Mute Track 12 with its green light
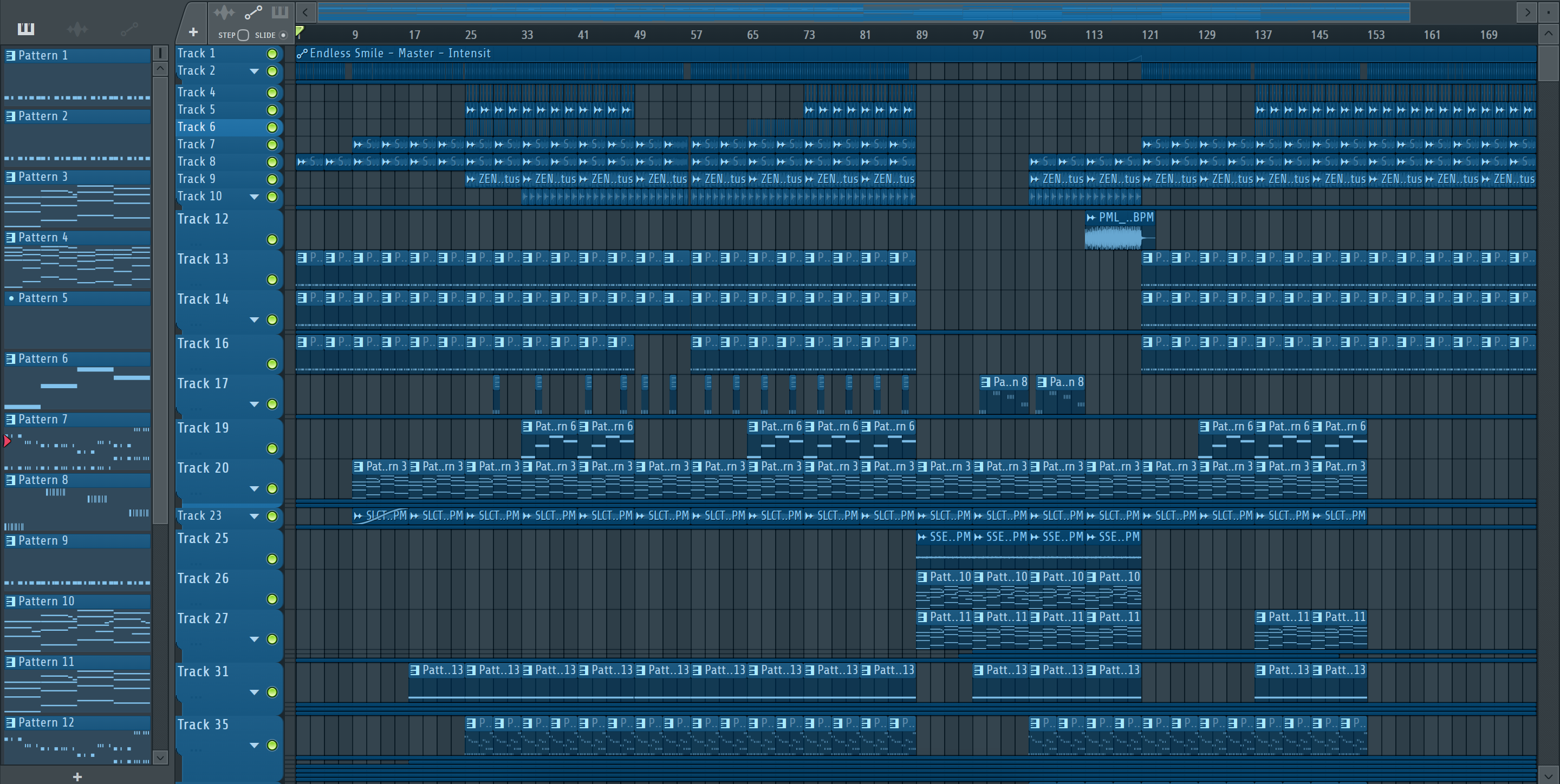The width and height of the screenshot is (1560, 784). [272, 240]
